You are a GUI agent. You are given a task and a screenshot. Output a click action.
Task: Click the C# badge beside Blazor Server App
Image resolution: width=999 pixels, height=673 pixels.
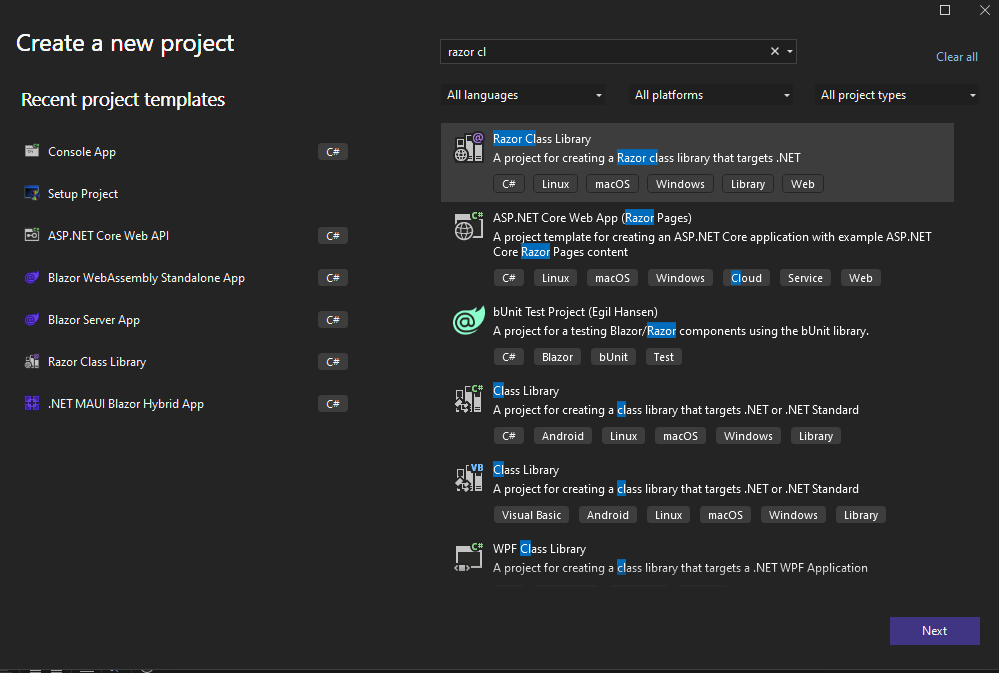pos(333,320)
